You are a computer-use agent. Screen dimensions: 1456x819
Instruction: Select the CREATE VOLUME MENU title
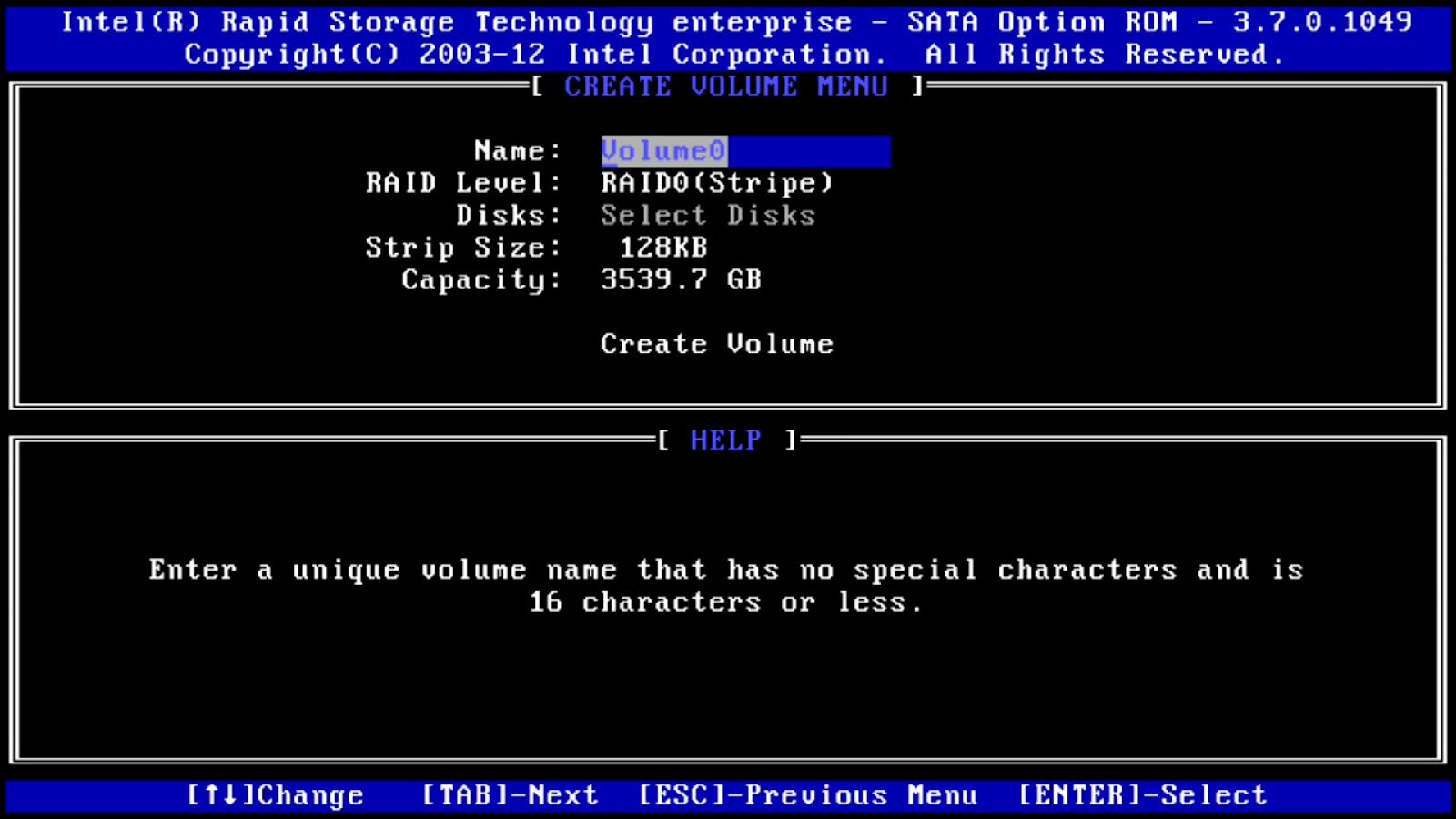[724, 86]
